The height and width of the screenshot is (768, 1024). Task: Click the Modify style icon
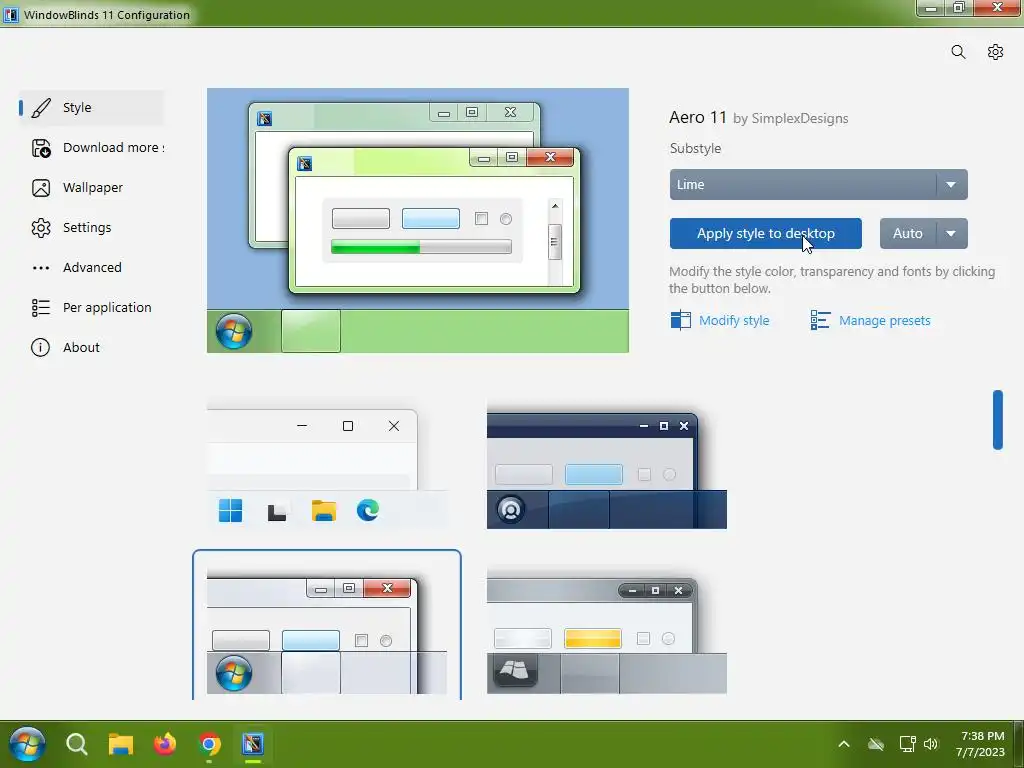click(680, 320)
